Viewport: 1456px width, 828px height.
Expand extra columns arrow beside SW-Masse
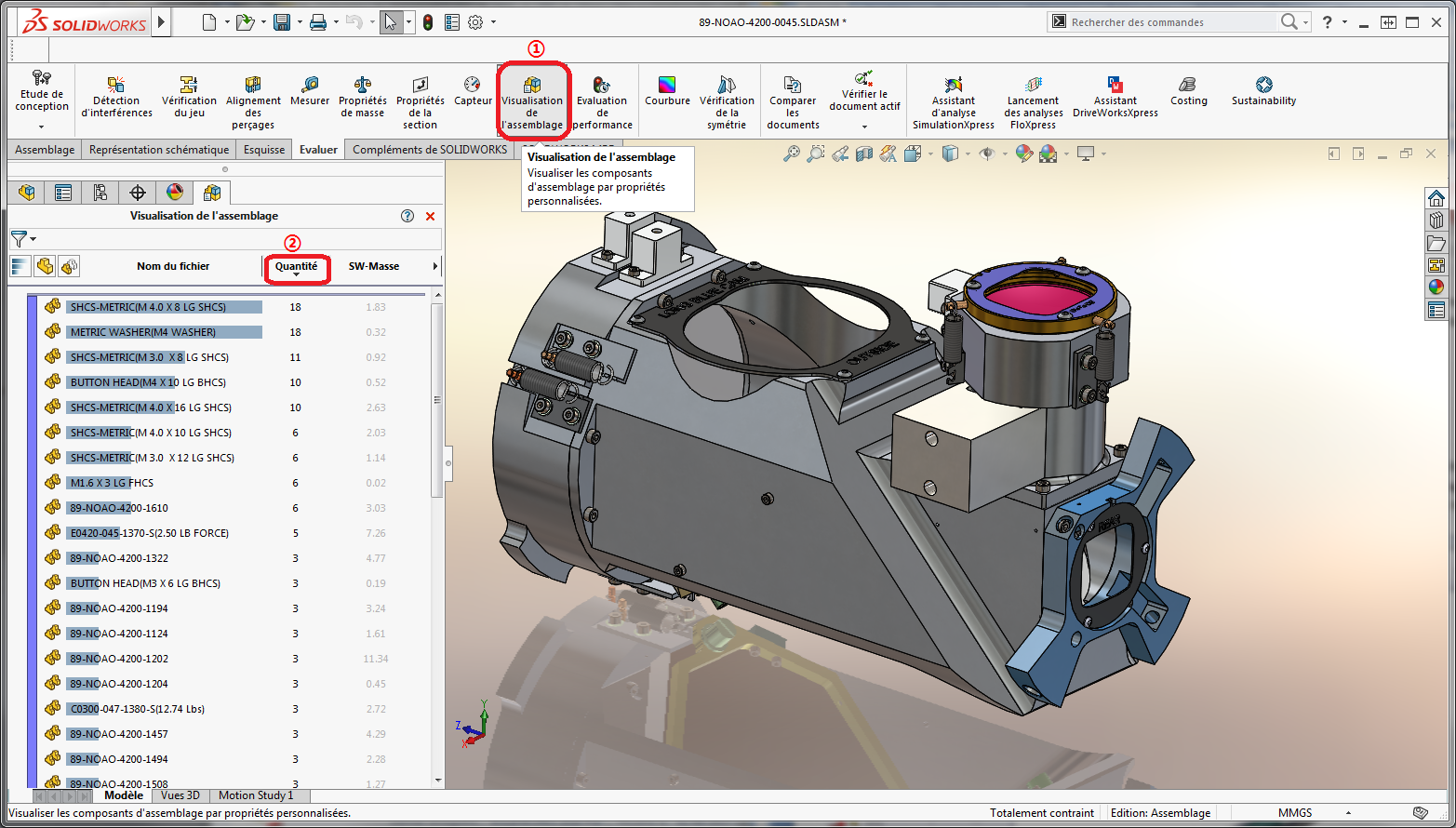pyautogui.click(x=434, y=267)
